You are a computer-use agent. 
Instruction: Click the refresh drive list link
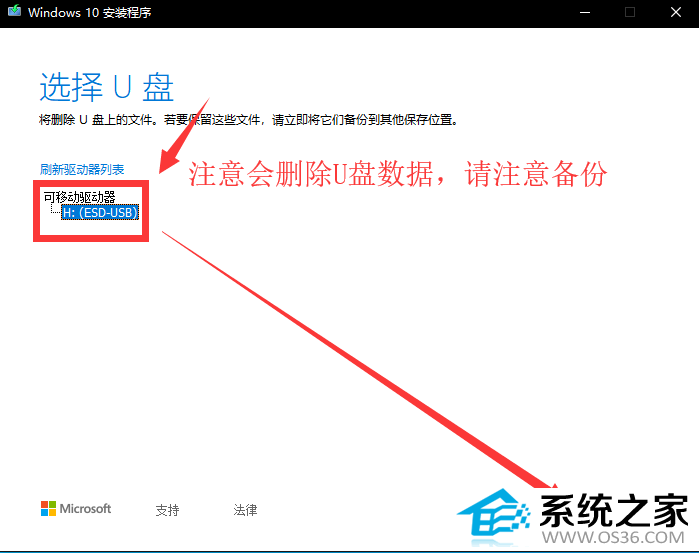(x=82, y=169)
